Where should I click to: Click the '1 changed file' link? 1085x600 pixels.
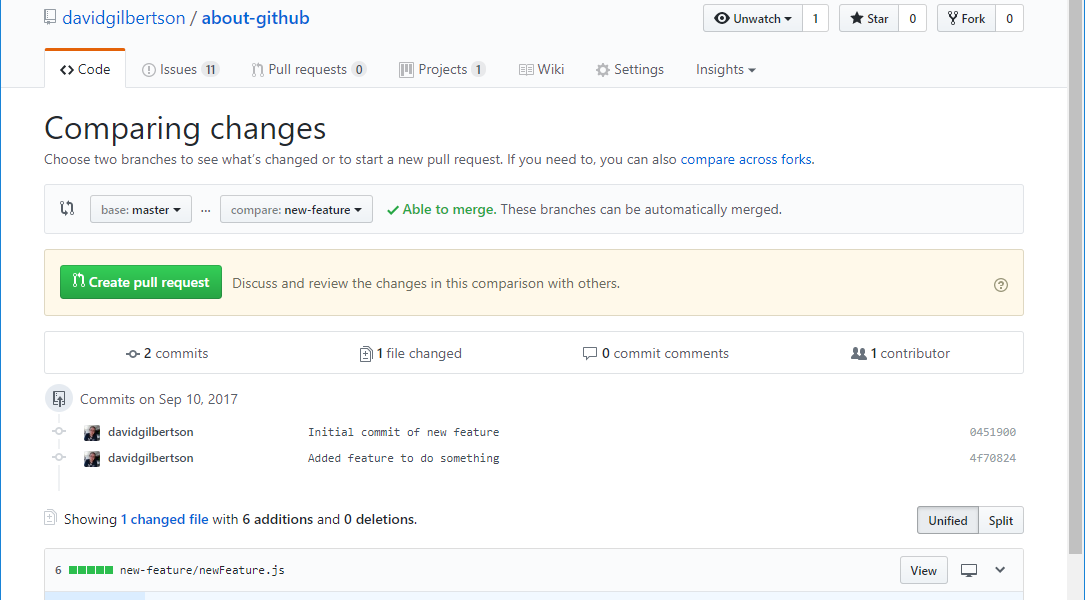click(165, 519)
